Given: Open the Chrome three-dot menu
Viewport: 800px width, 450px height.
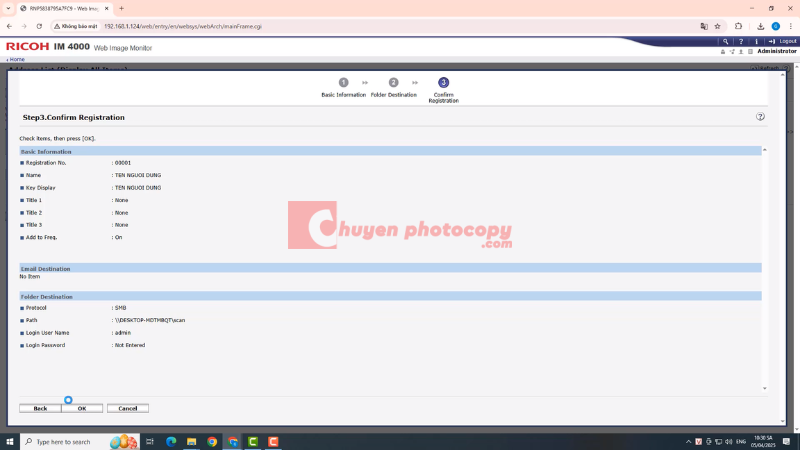Looking at the screenshot, I should point(791,27).
